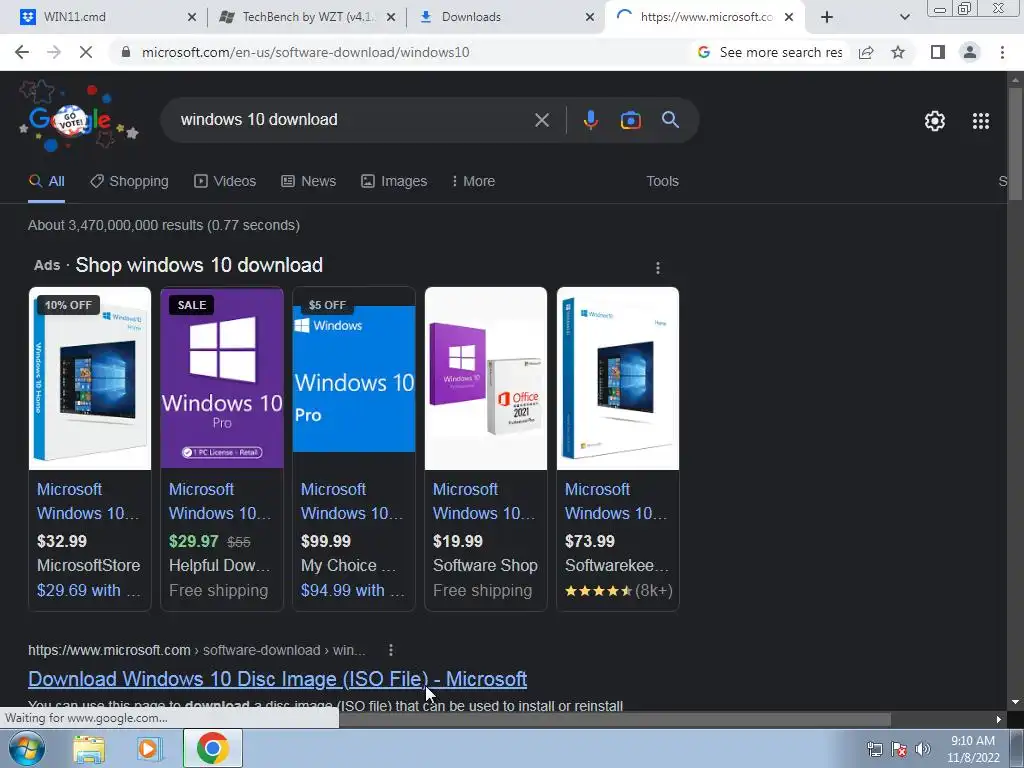This screenshot has height=768, width=1024.
Task: Click See more search results chip
Action: pos(770,52)
